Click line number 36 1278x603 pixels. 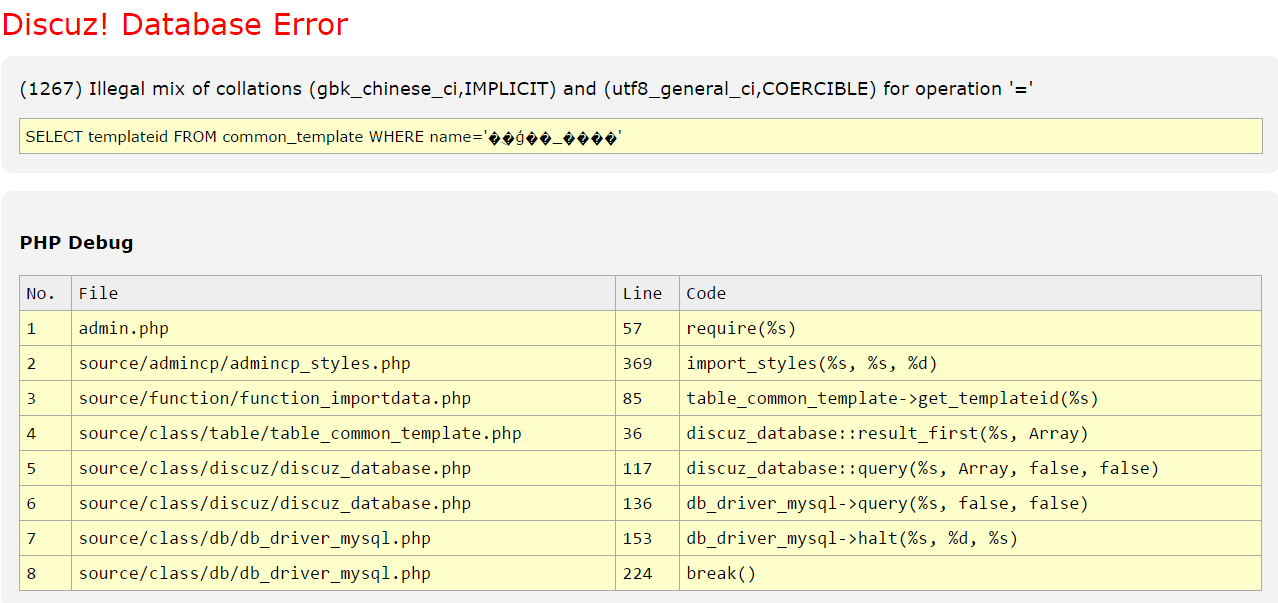coord(647,433)
